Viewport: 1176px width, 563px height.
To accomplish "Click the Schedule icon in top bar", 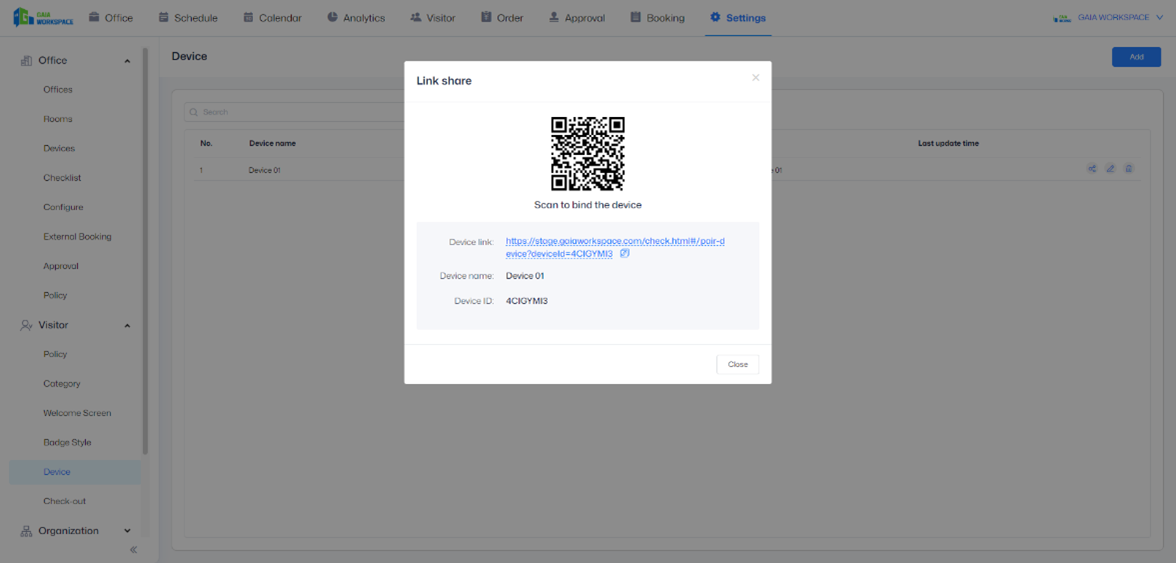I will (164, 17).
